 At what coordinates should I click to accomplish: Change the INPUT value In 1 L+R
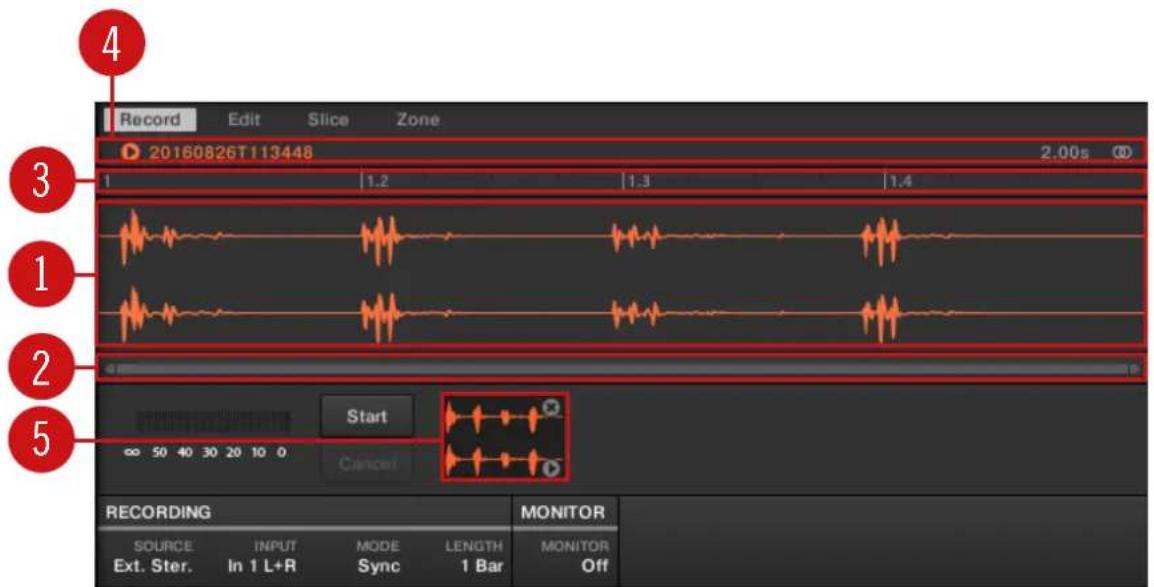click(261, 566)
